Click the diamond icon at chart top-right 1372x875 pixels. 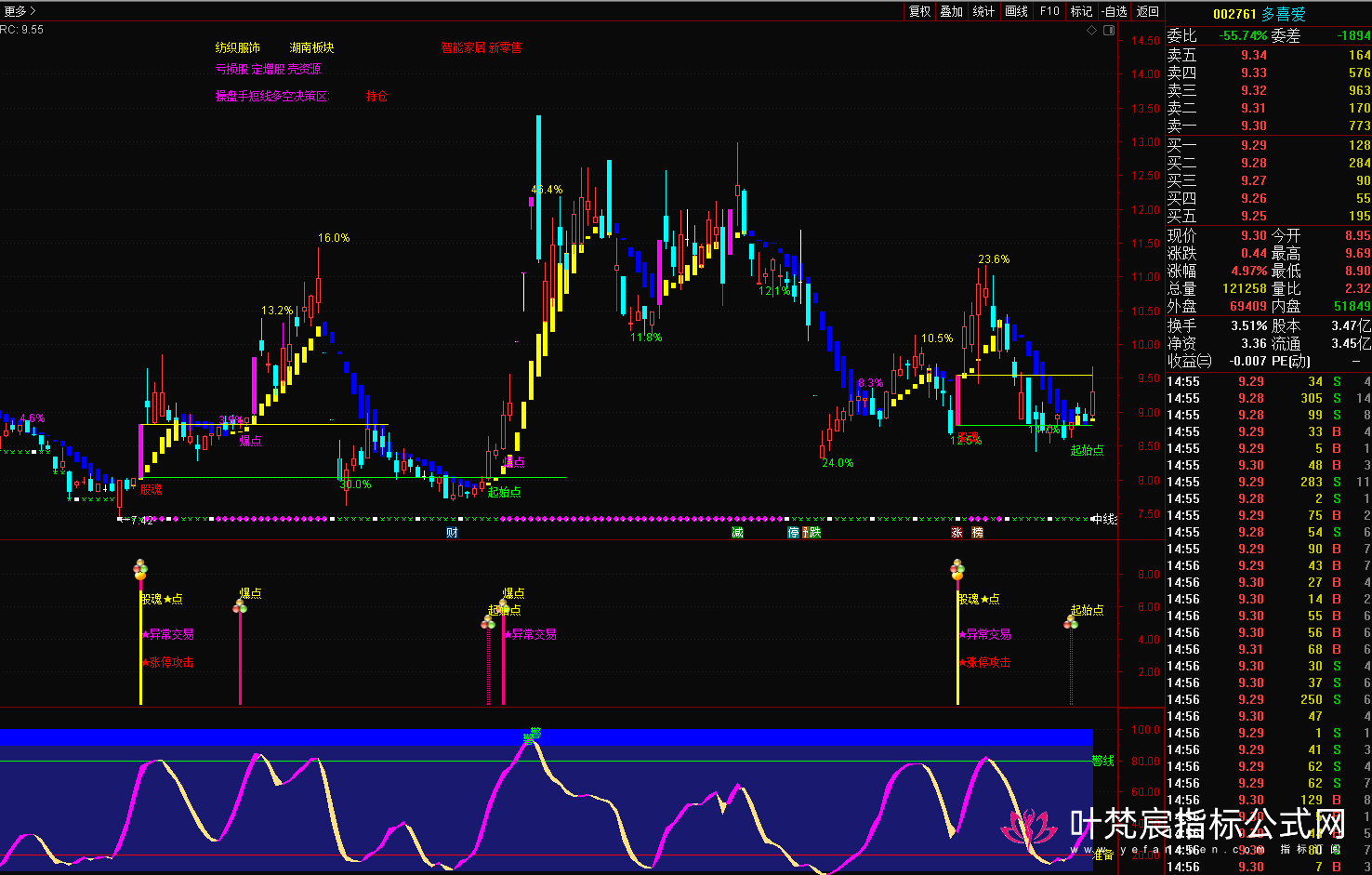(1092, 31)
